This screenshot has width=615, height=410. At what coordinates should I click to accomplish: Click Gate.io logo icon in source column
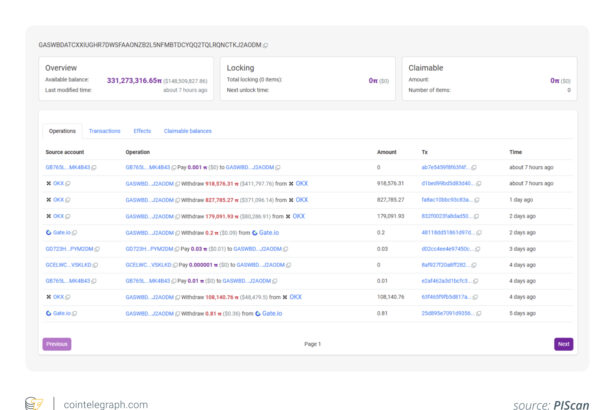click(x=48, y=232)
